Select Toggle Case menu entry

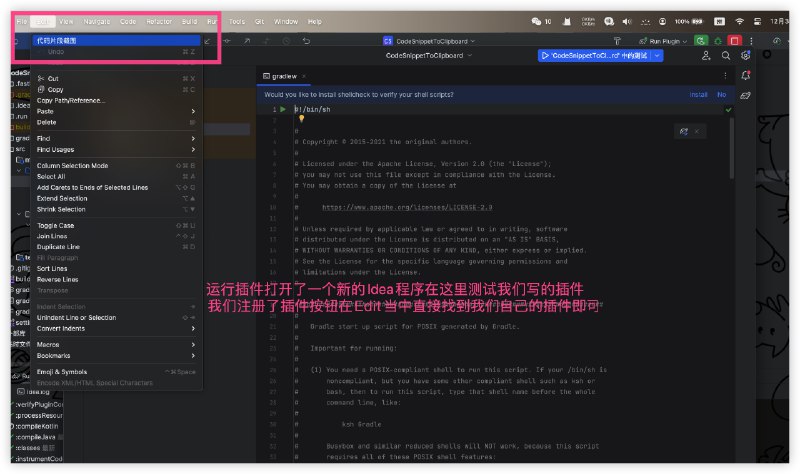(55, 225)
